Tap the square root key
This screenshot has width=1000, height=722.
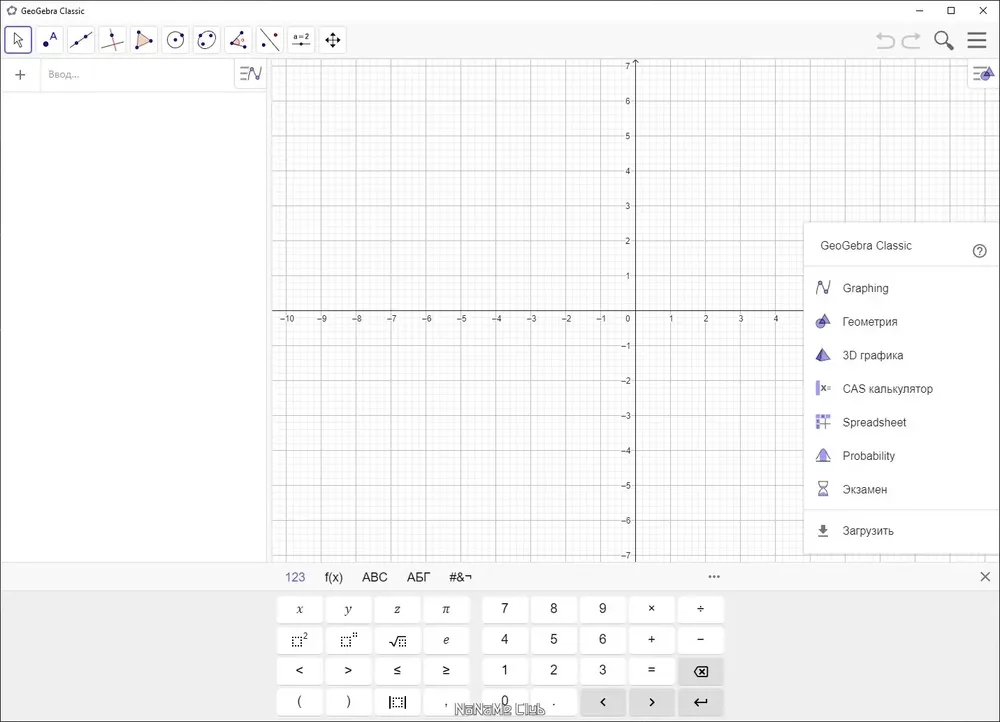click(397, 640)
